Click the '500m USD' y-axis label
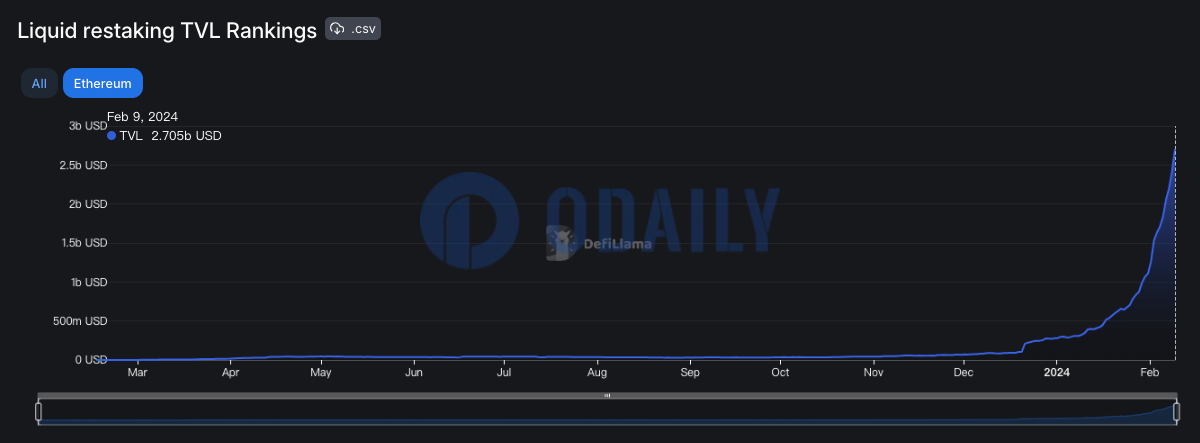1200x443 pixels. pos(81,321)
